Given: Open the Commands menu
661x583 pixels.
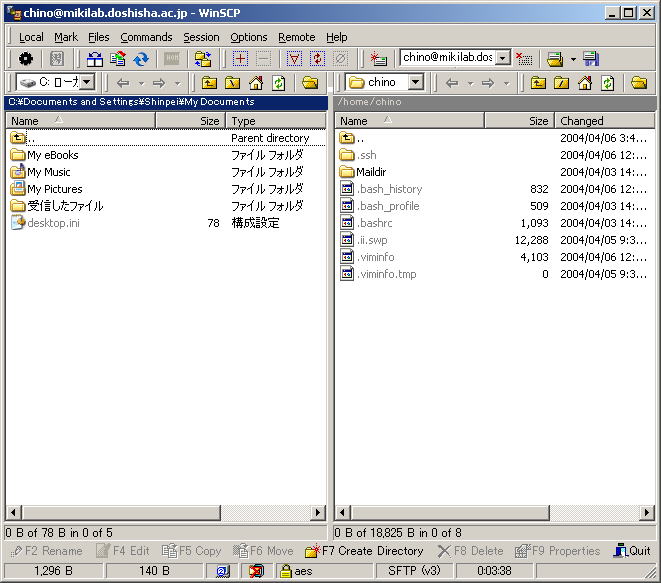Looking at the screenshot, I should pos(146,37).
